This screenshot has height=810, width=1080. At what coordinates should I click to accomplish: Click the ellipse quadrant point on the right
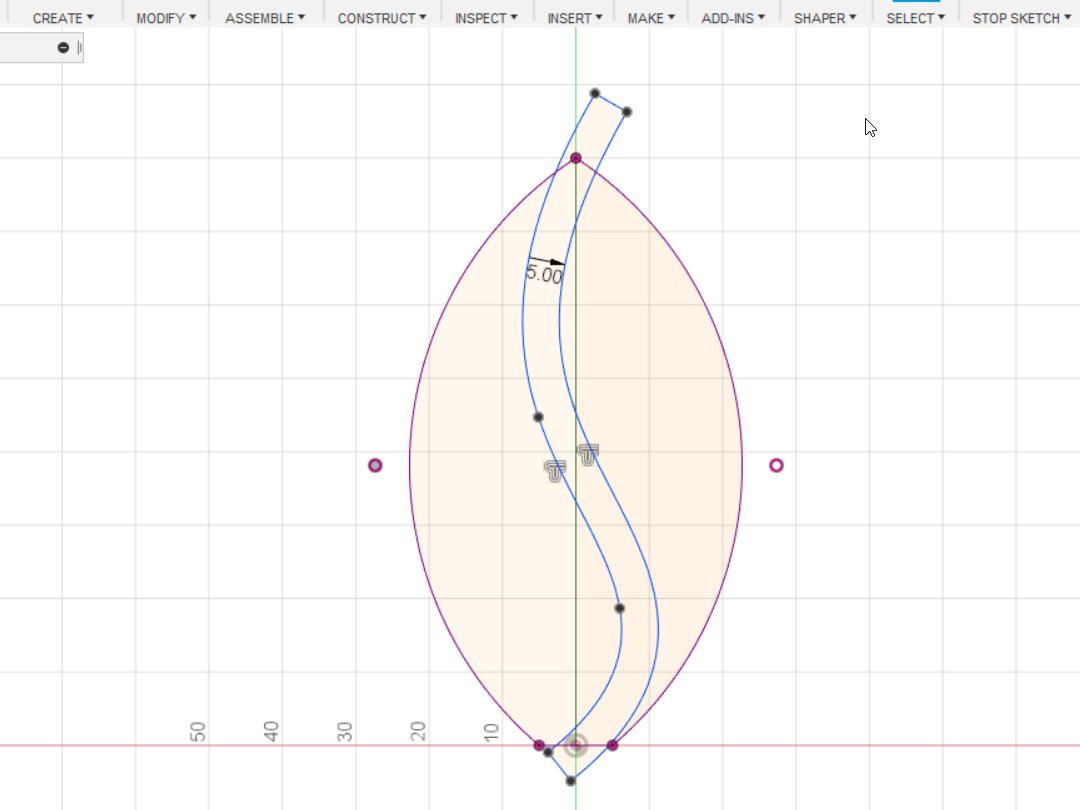tap(777, 465)
